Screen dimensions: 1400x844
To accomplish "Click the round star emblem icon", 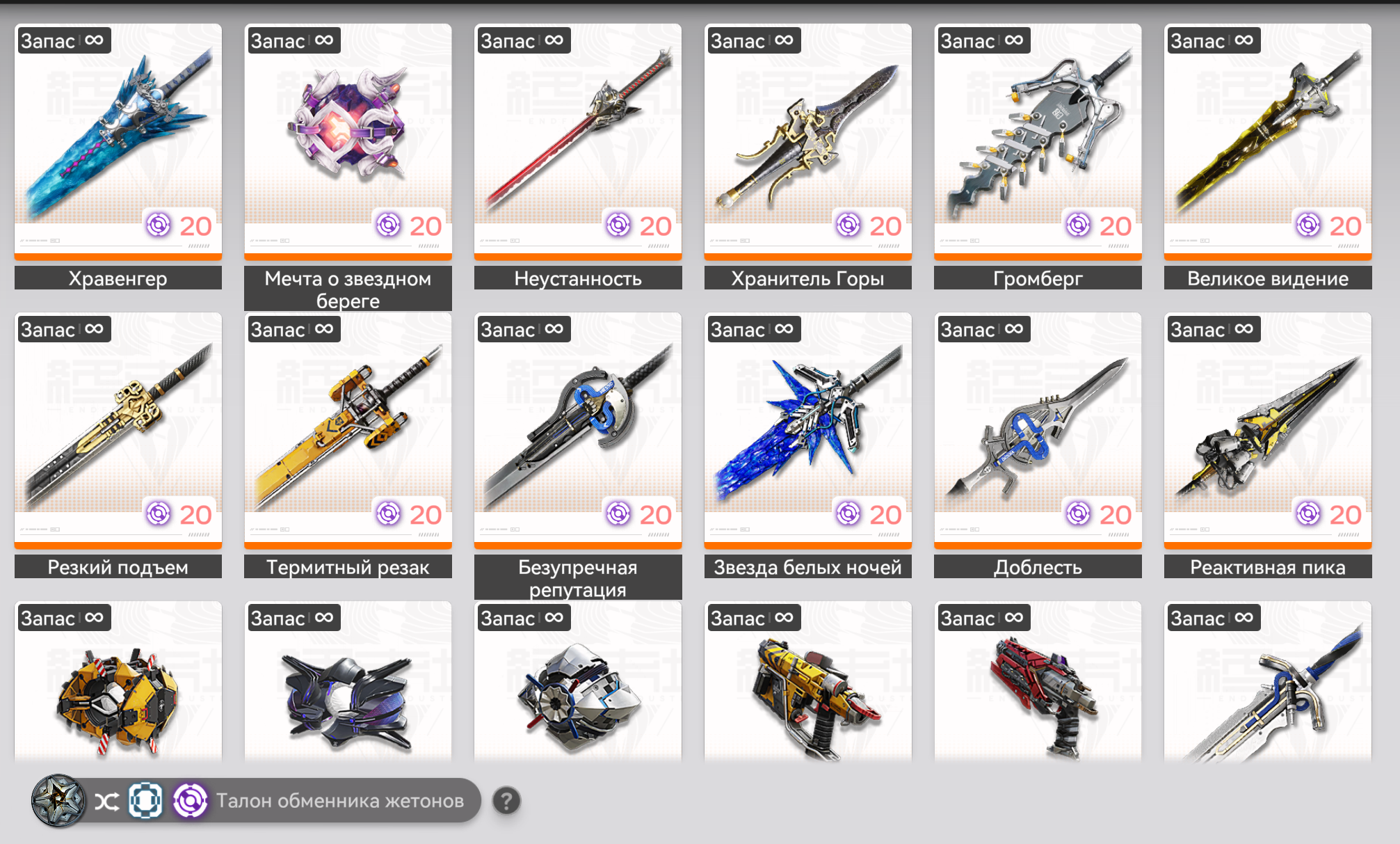I will coord(58,801).
